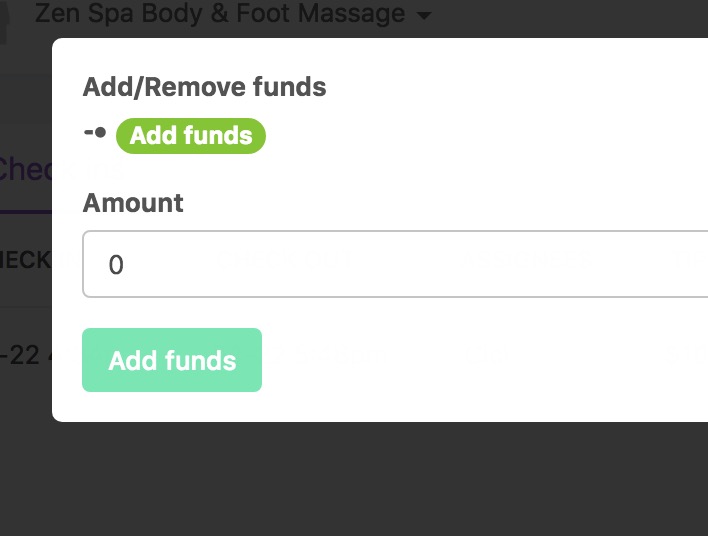Click the dark header bar right of the dropdown caret
The width and height of the screenshot is (708, 536).
click(x=569, y=16)
